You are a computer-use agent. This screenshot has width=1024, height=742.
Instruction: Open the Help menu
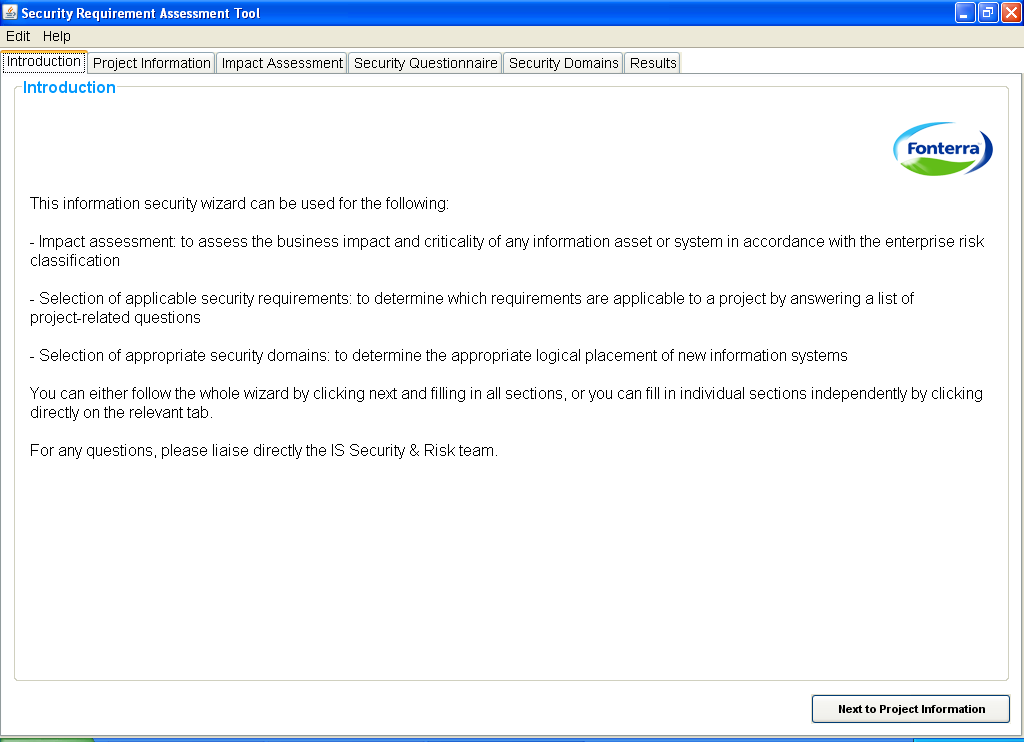click(x=57, y=37)
